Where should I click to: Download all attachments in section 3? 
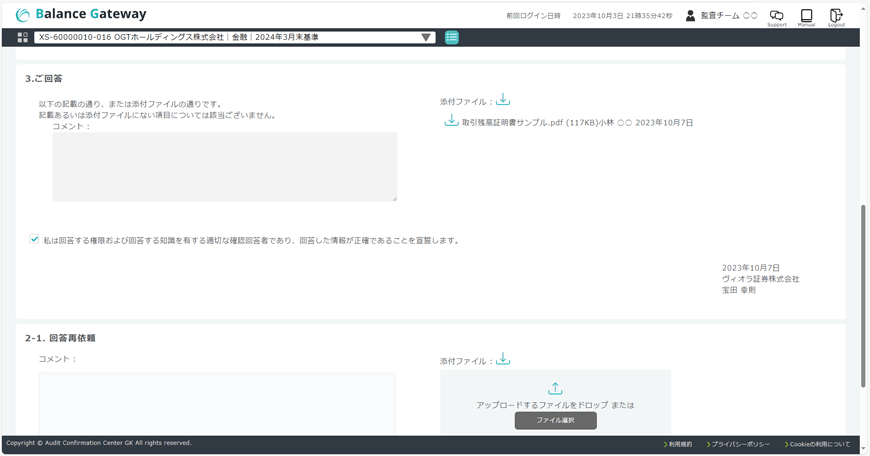coord(503,100)
